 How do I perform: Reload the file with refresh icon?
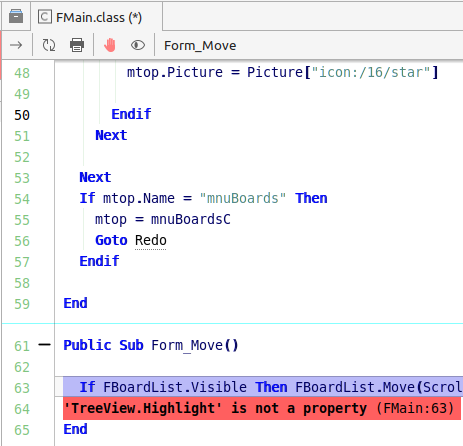(x=49, y=45)
